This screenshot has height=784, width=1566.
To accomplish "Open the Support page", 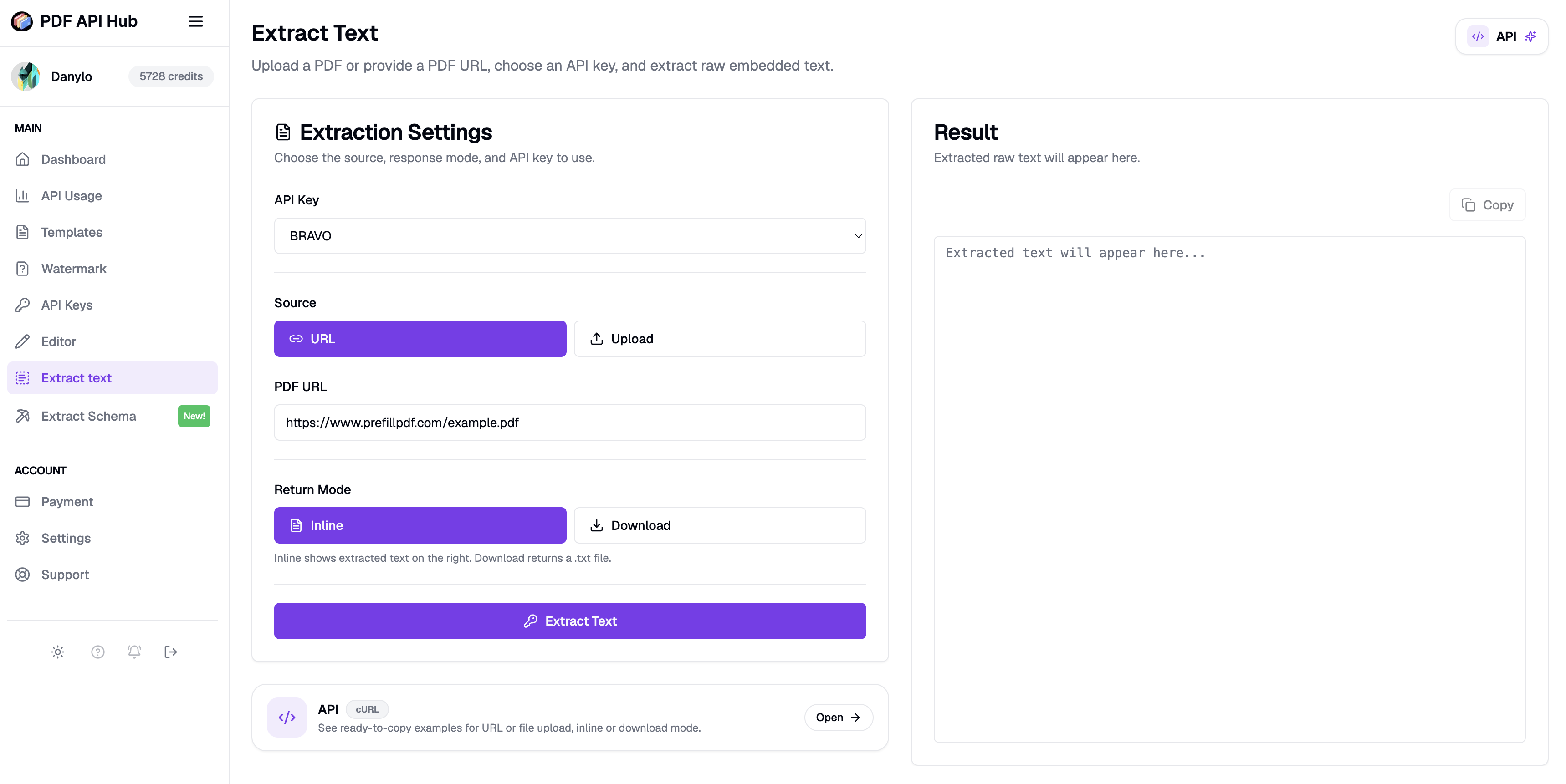I will click(x=113, y=575).
